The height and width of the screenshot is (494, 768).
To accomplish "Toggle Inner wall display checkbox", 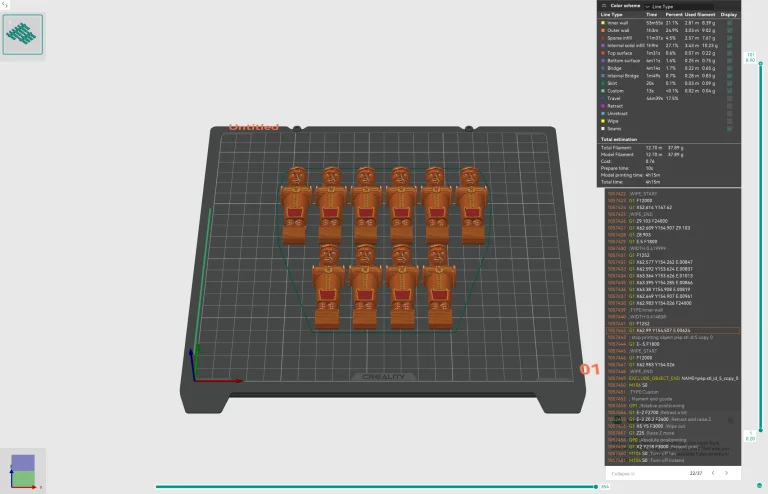I will pos(730,23).
